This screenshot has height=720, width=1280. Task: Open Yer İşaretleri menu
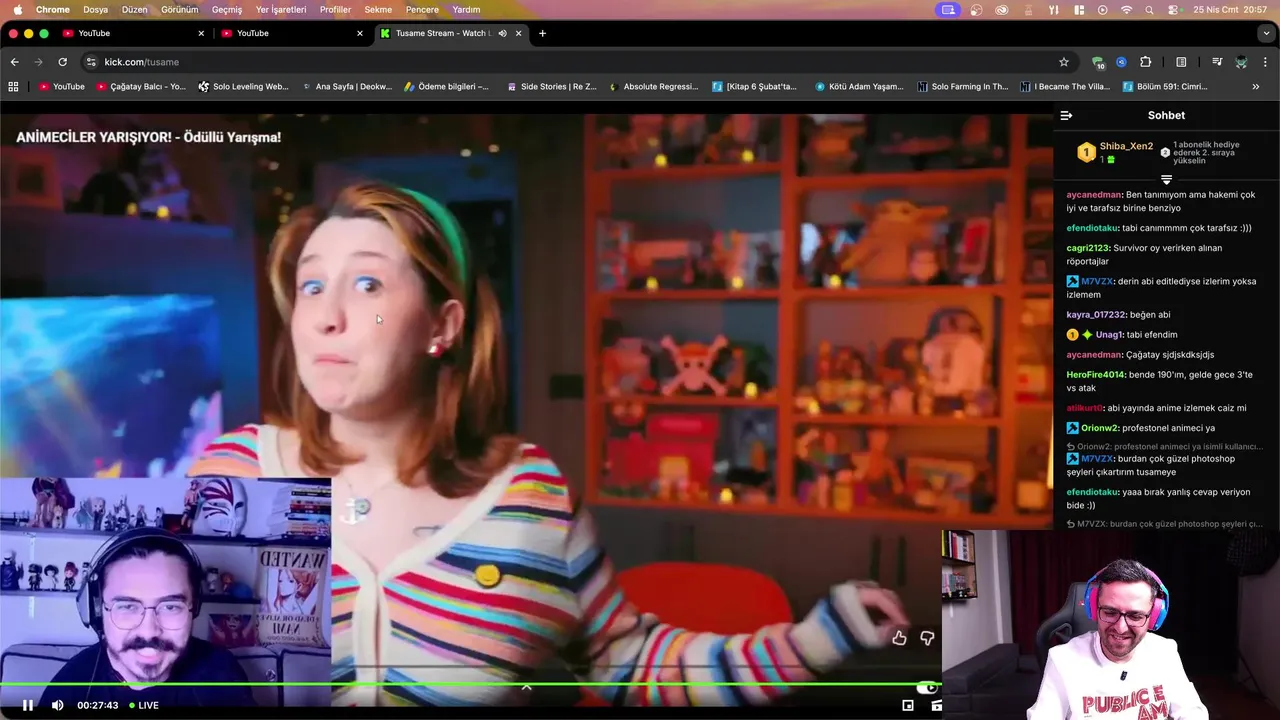click(281, 10)
